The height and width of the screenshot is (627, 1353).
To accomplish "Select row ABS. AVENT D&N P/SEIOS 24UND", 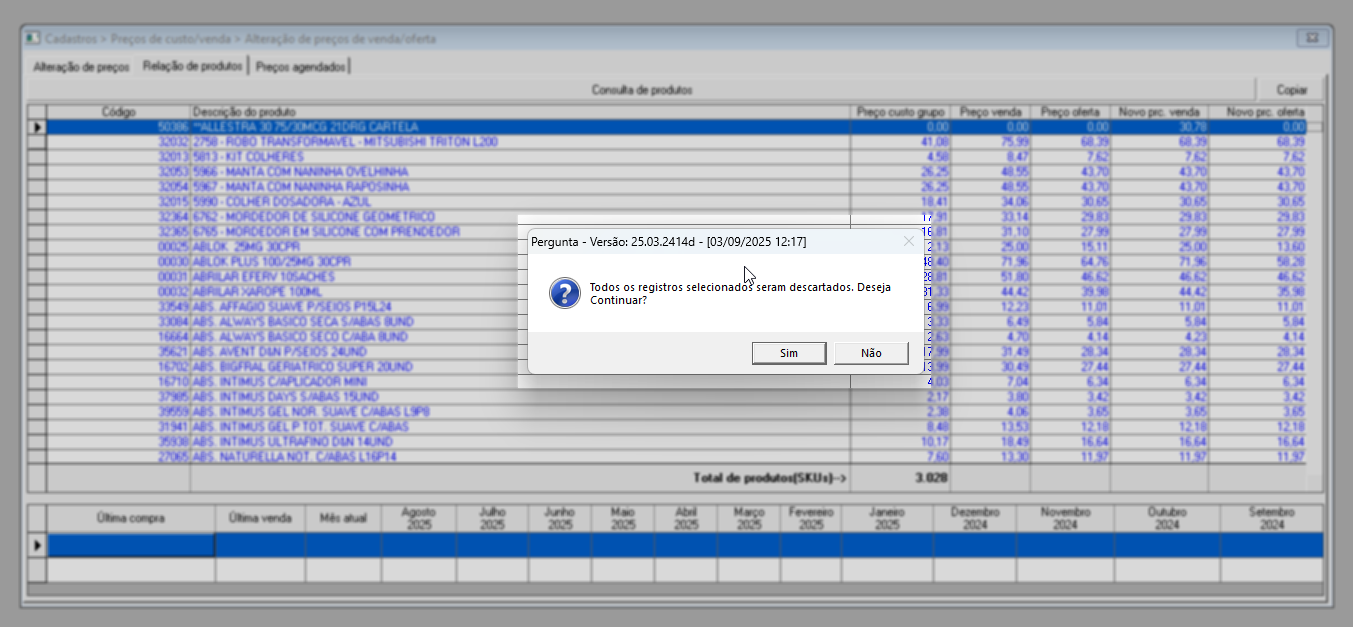I will tap(676, 352).
